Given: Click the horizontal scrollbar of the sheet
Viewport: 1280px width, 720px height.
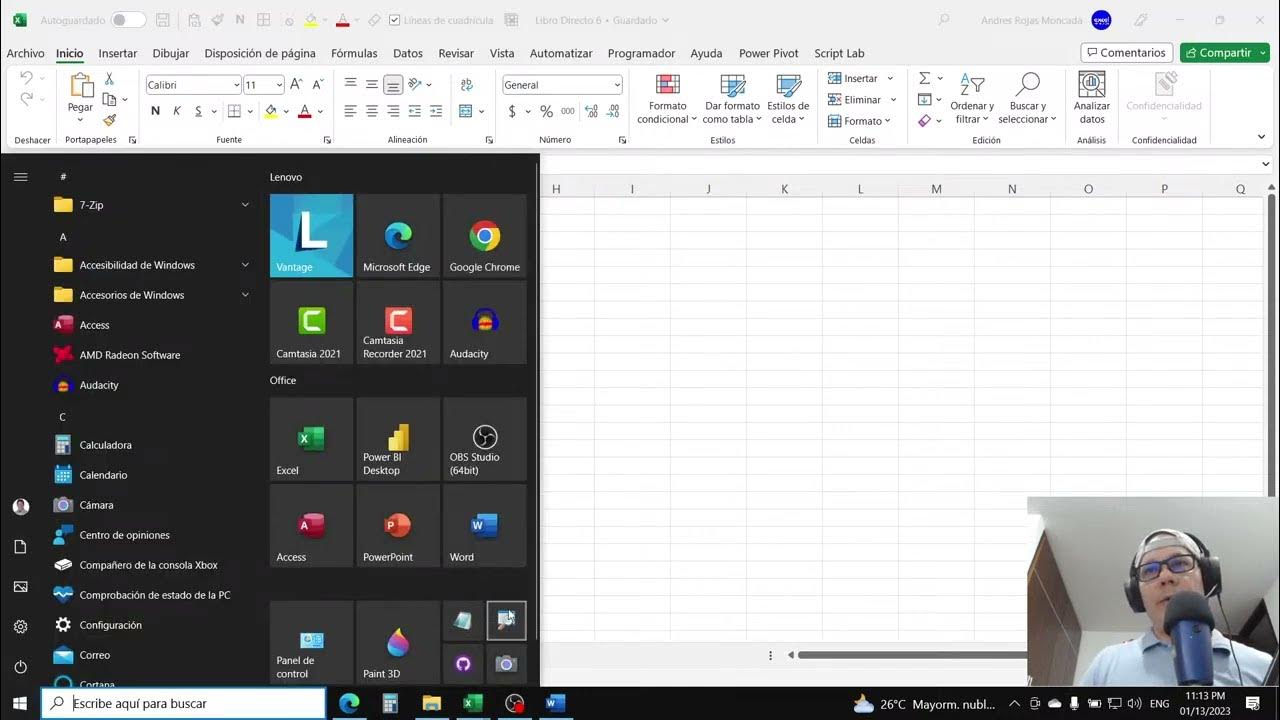Looking at the screenshot, I should (x=912, y=655).
